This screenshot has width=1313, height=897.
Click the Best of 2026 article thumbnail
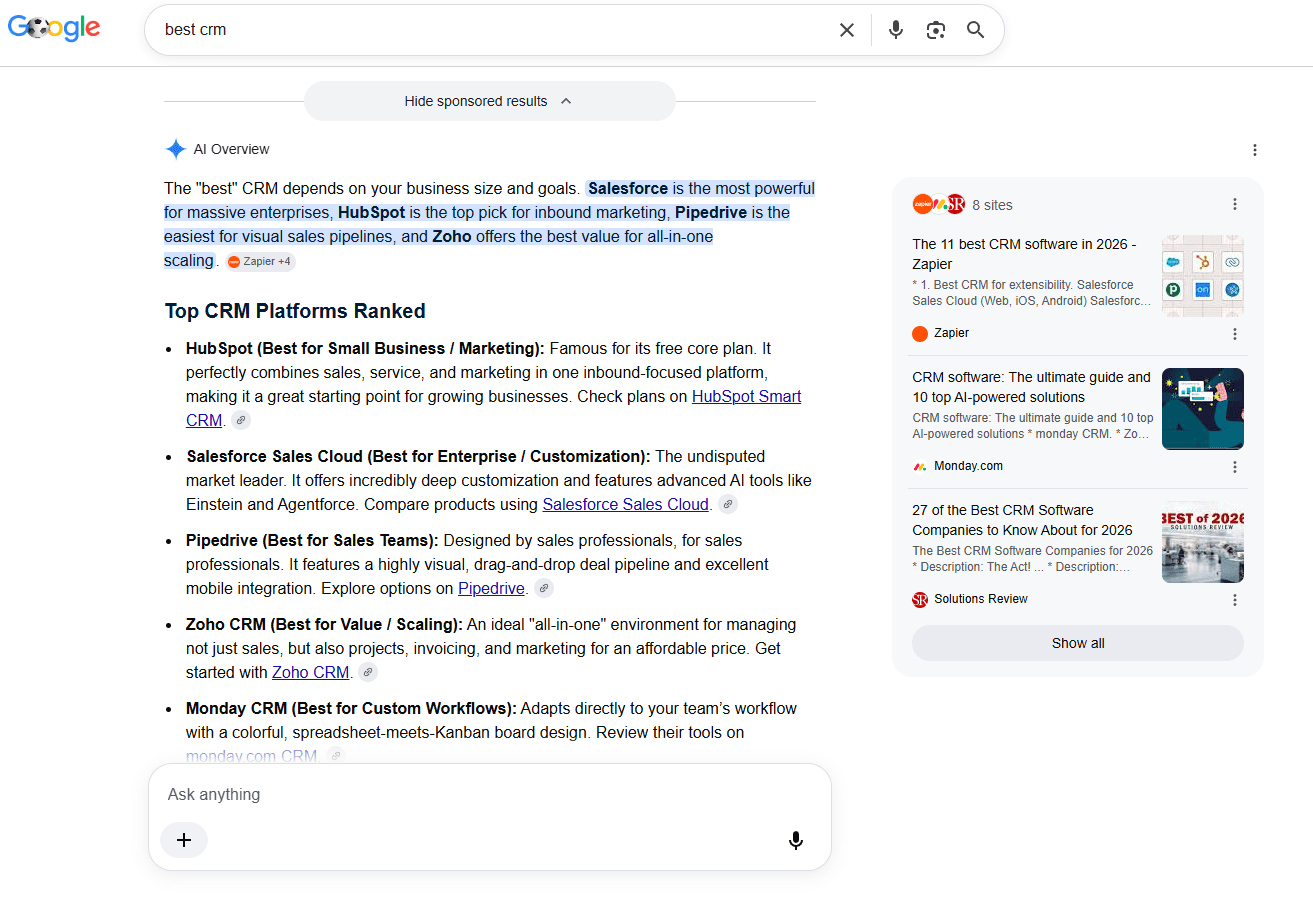[x=1203, y=542]
